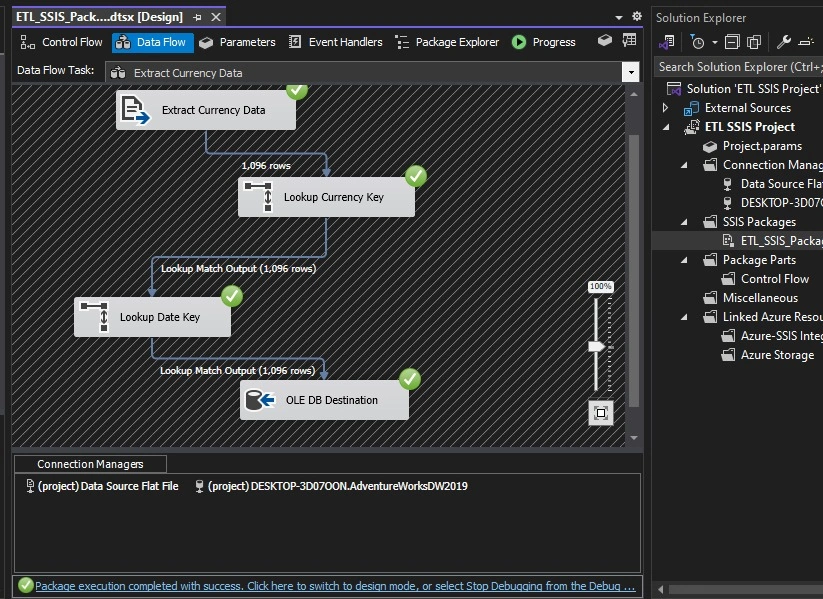Expand the External Sources node
The height and width of the screenshot is (599, 823).
coord(666,108)
